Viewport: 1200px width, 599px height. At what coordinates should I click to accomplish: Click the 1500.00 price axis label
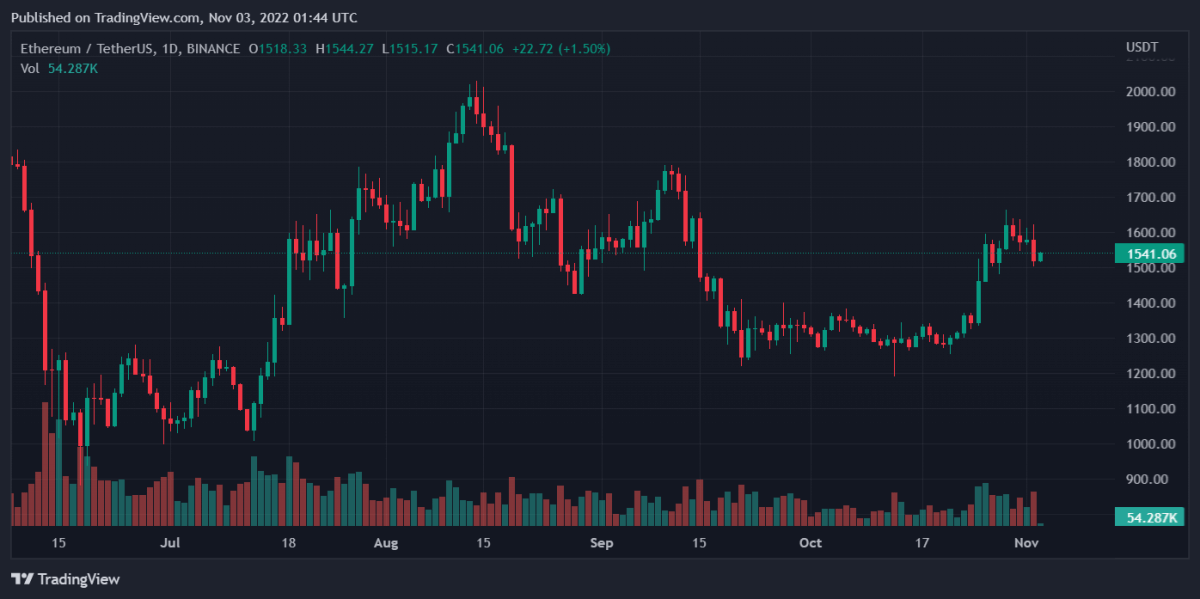click(1150, 268)
